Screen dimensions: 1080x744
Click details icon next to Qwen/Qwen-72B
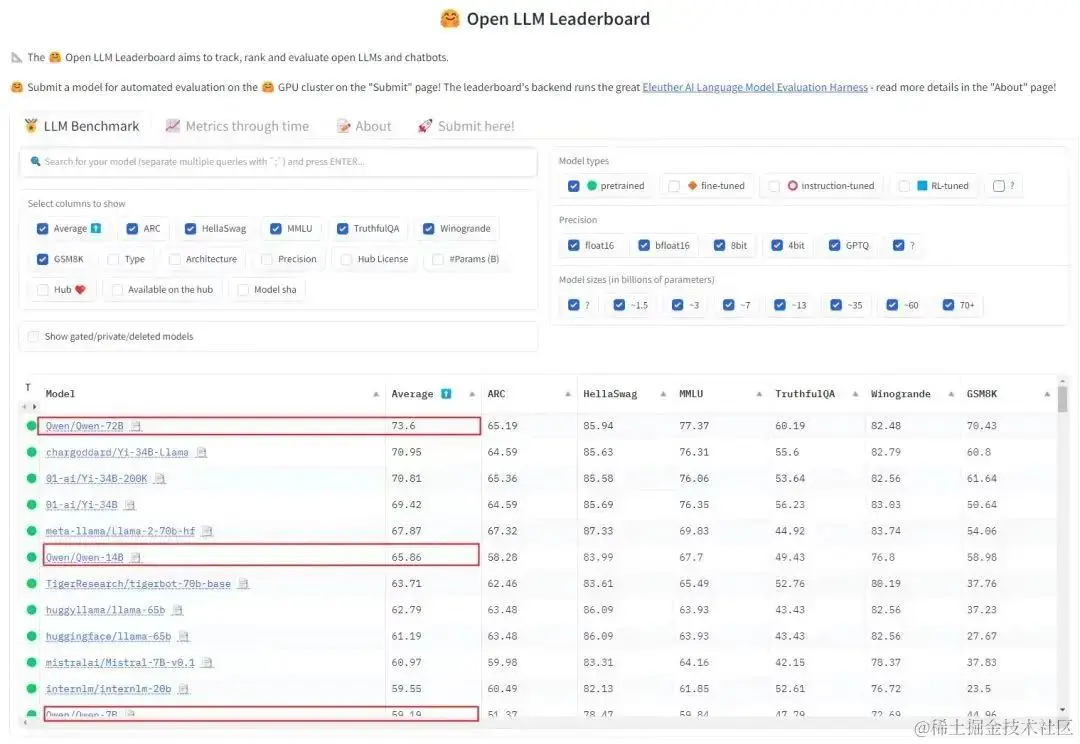(x=136, y=426)
